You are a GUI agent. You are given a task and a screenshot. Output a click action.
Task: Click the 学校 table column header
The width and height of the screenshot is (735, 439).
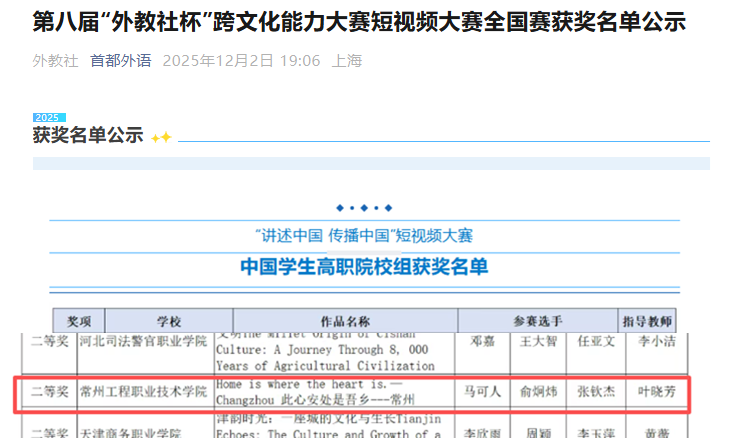(169, 321)
